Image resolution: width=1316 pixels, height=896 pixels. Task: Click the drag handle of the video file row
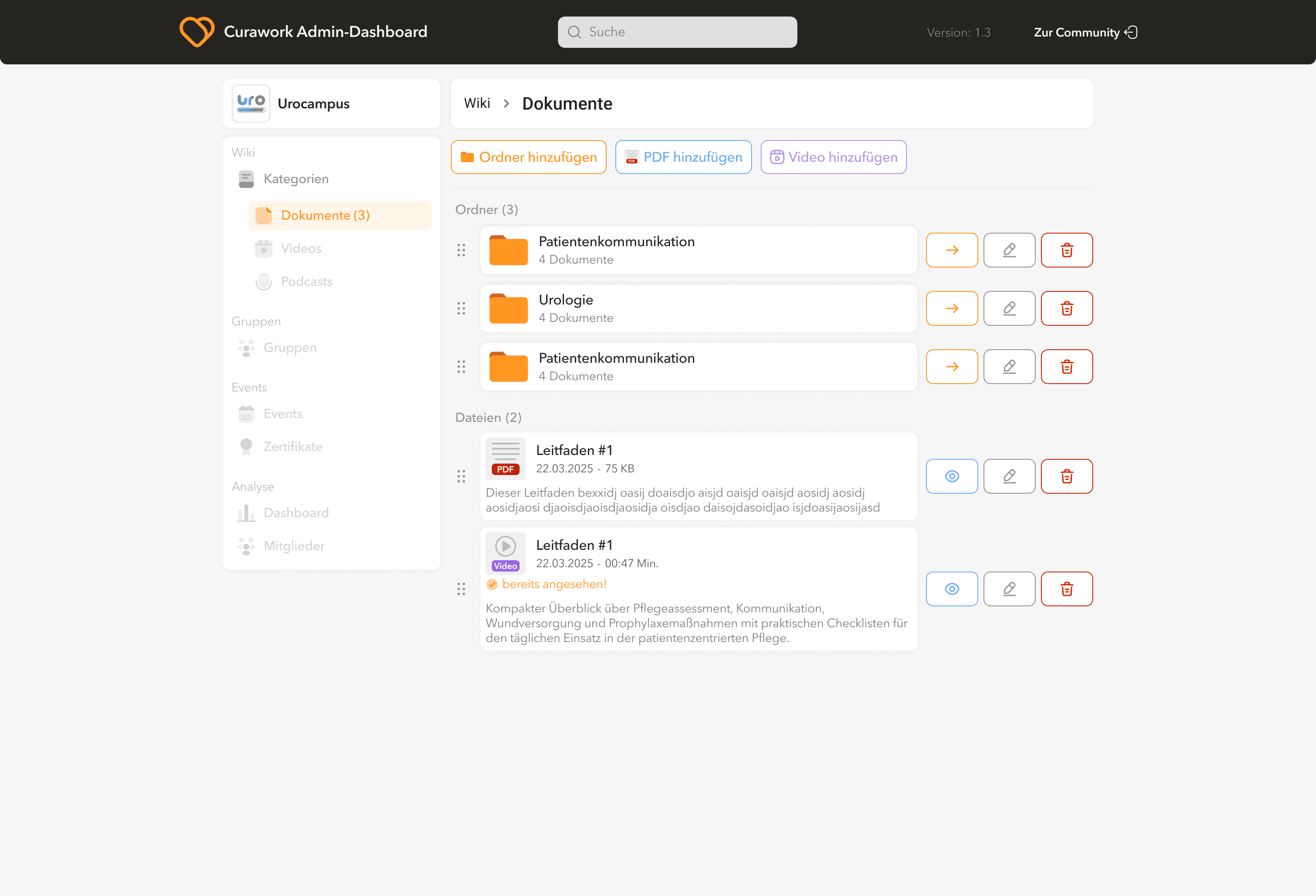click(x=461, y=589)
